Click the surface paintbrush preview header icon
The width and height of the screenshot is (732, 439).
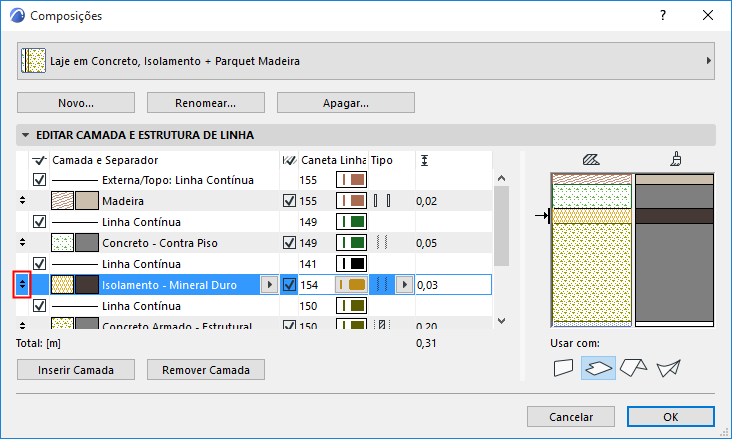pos(675,159)
